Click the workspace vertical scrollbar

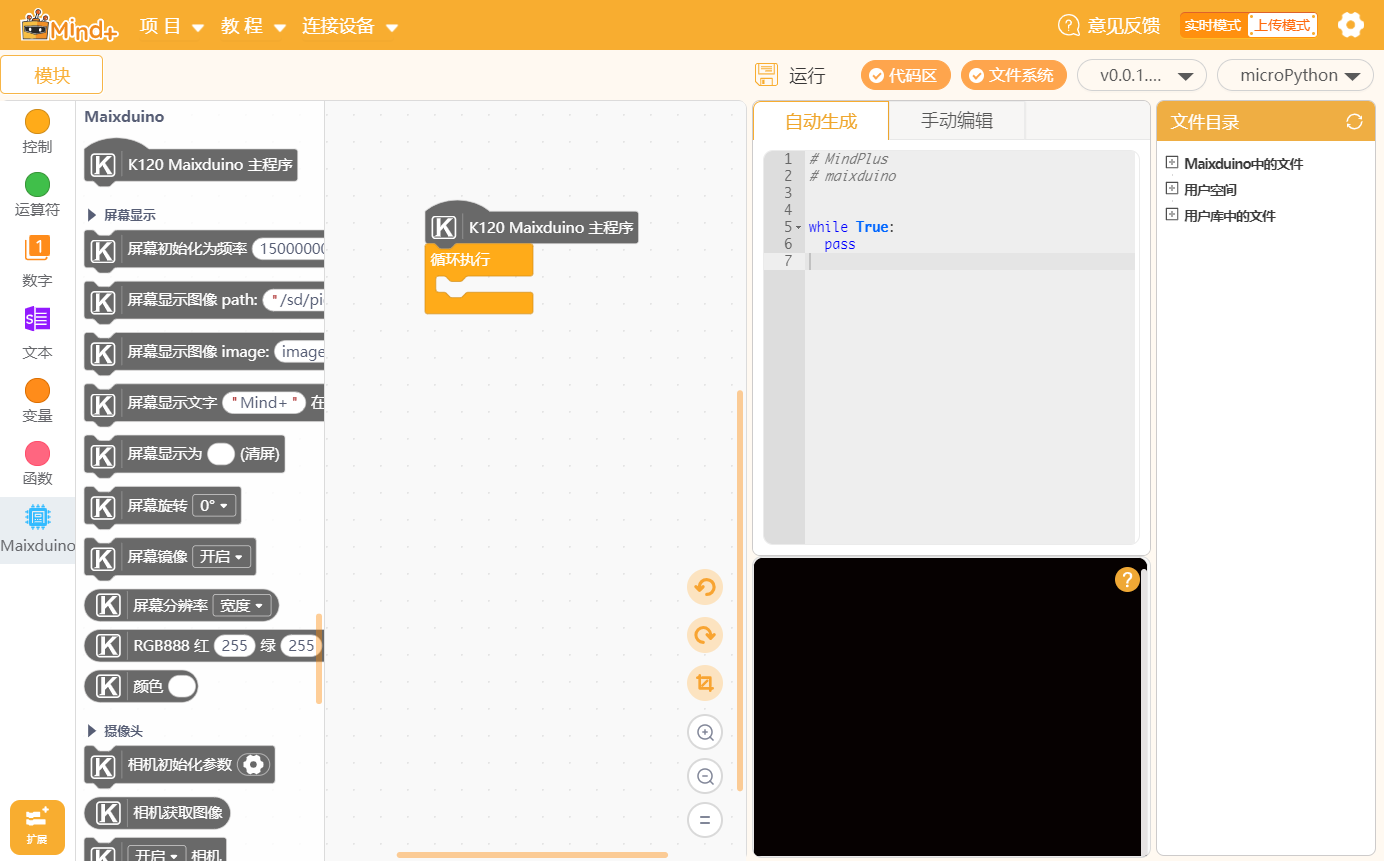tap(740, 590)
